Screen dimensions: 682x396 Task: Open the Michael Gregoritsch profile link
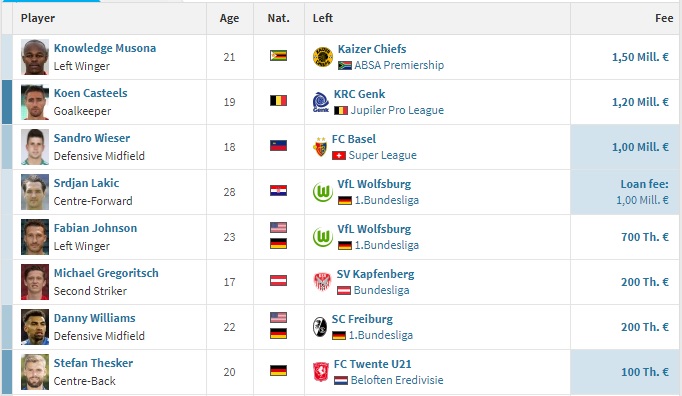point(106,273)
